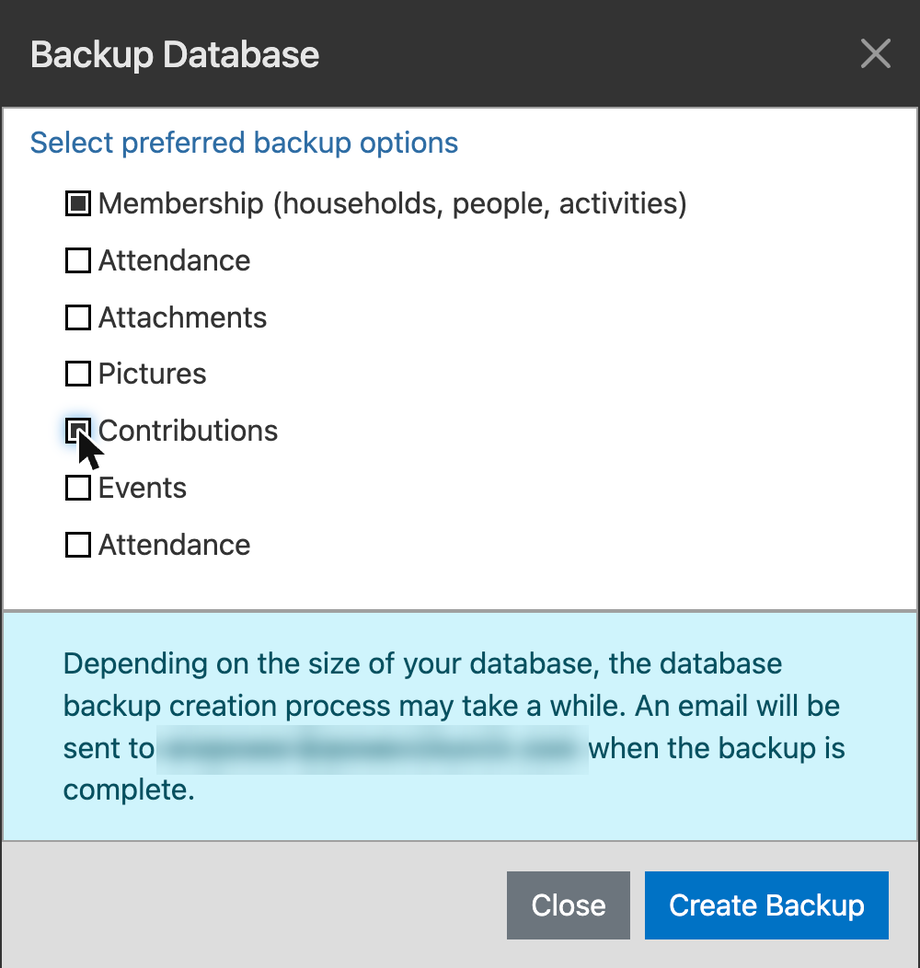Toggle the Contributions checkbox
The width and height of the screenshot is (920, 968).
(x=78, y=431)
